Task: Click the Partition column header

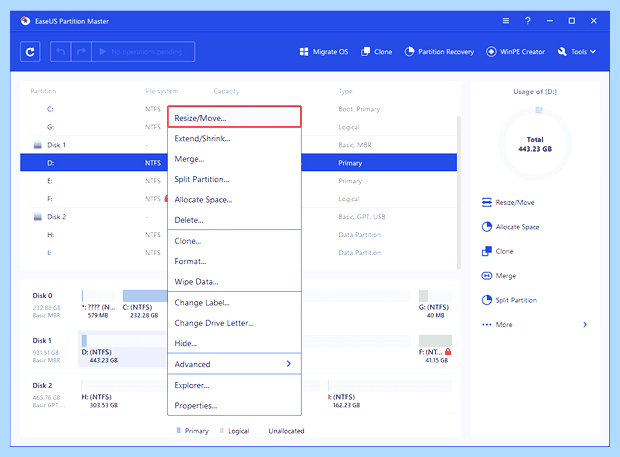Action: [43, 91]
